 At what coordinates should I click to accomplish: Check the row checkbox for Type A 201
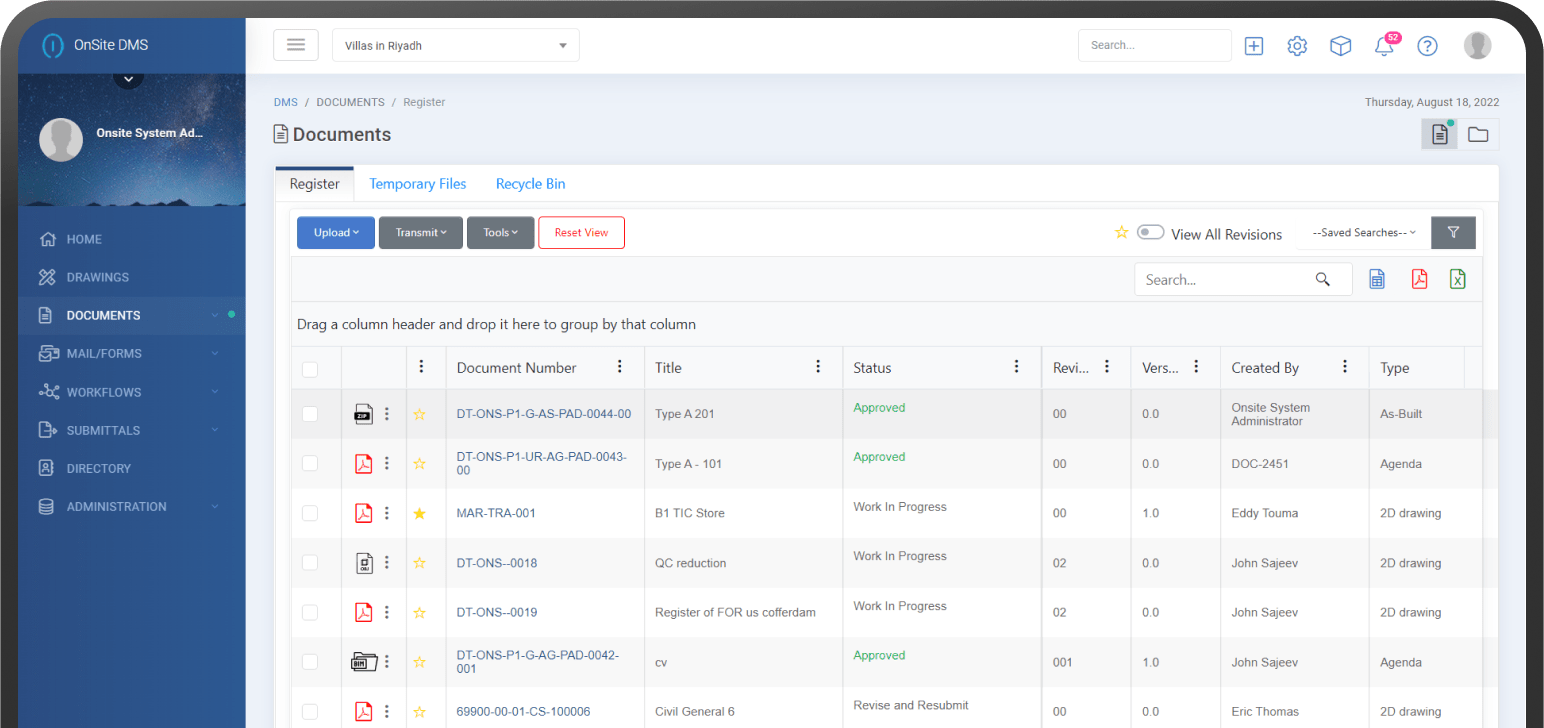pyautogui.click(x=310, y=414)
